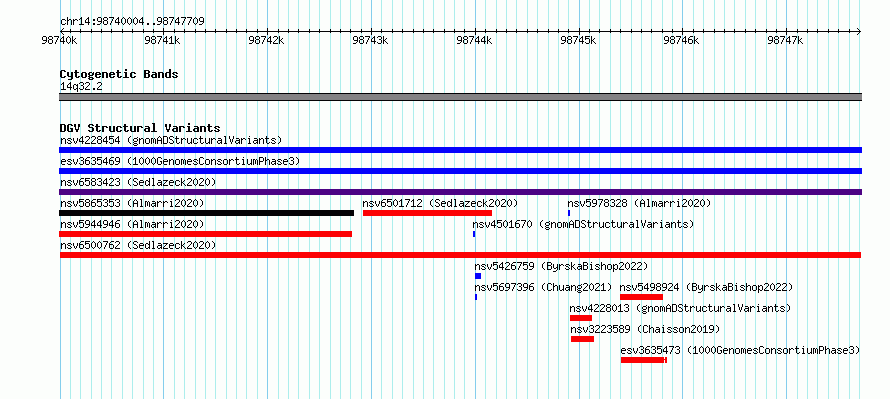Click nsv4501670 gnomADStructuralVariants label
Image resolution: width=890 pixels, height=399 pixels.
click(583, 224)
